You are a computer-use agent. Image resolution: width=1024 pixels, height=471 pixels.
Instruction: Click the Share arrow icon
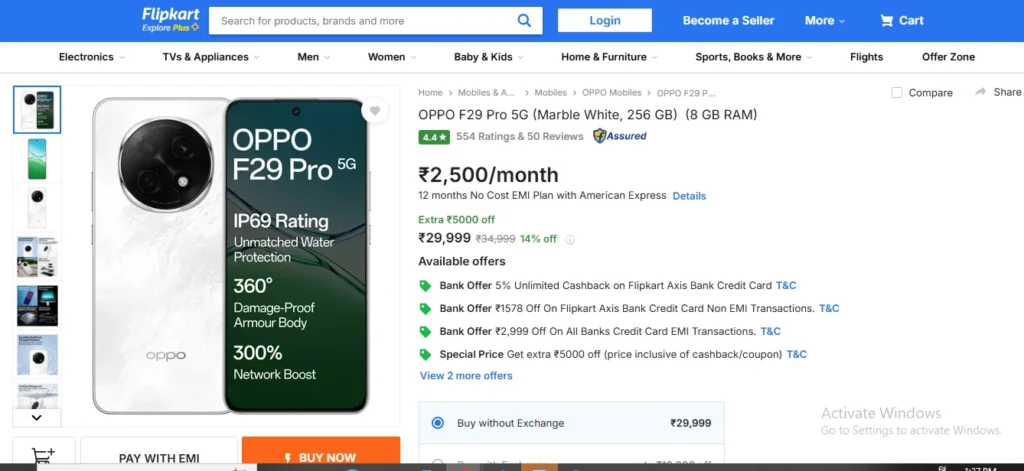tap(980, 92)
